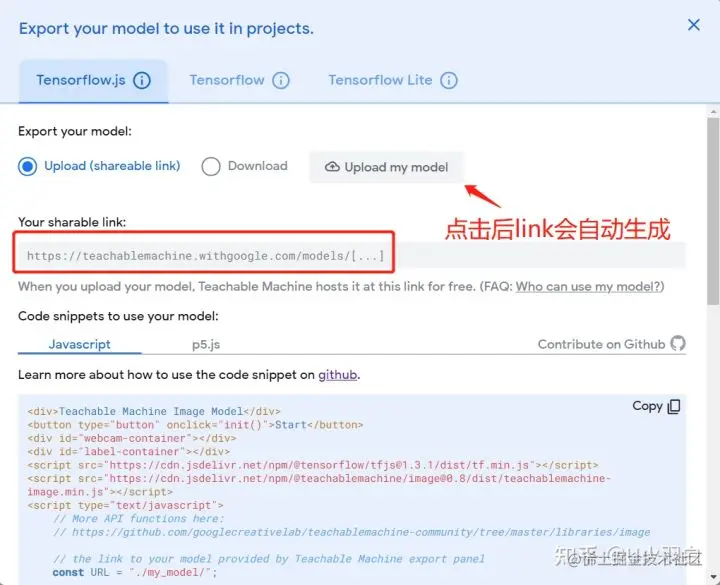The image size is (720, 585).
Task: Select the Upload (shareable link) radio button
Action: (x=28, y=166)
